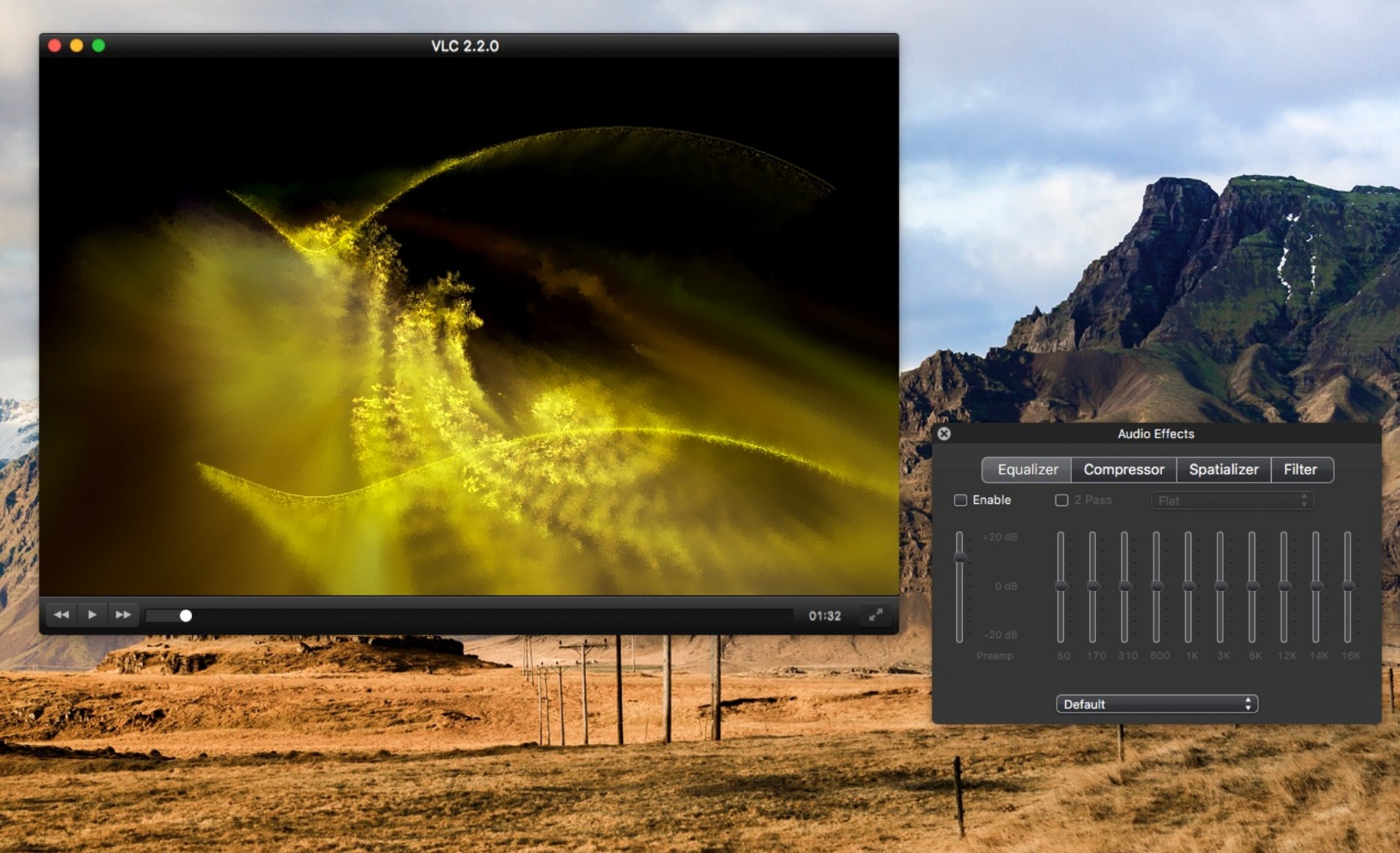Open the Spatializer tab
The image size is (1400, 853).
(x=1224, y=469)
